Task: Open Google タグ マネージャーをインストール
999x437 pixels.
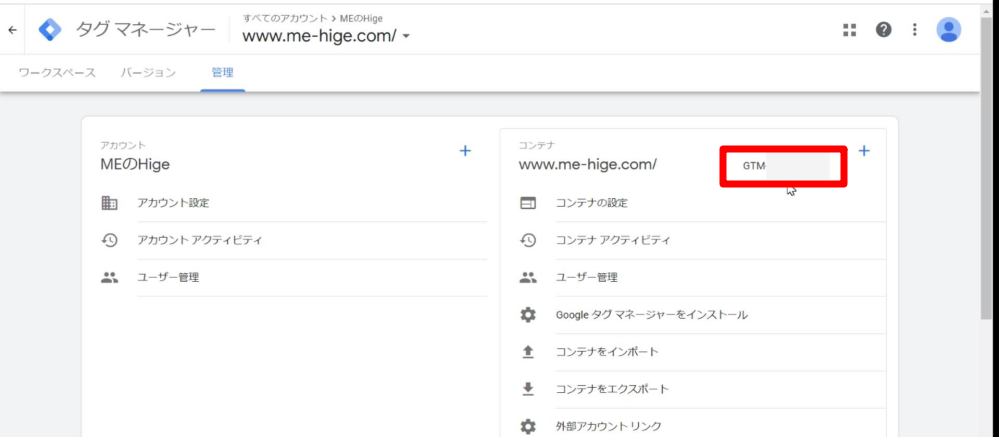Action: [652, 315]
